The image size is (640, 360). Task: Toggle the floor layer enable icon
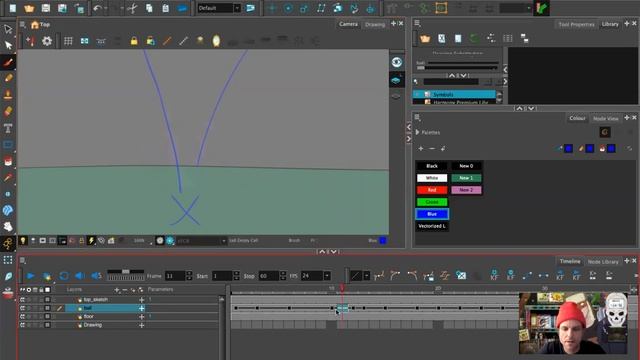[22, 317]
